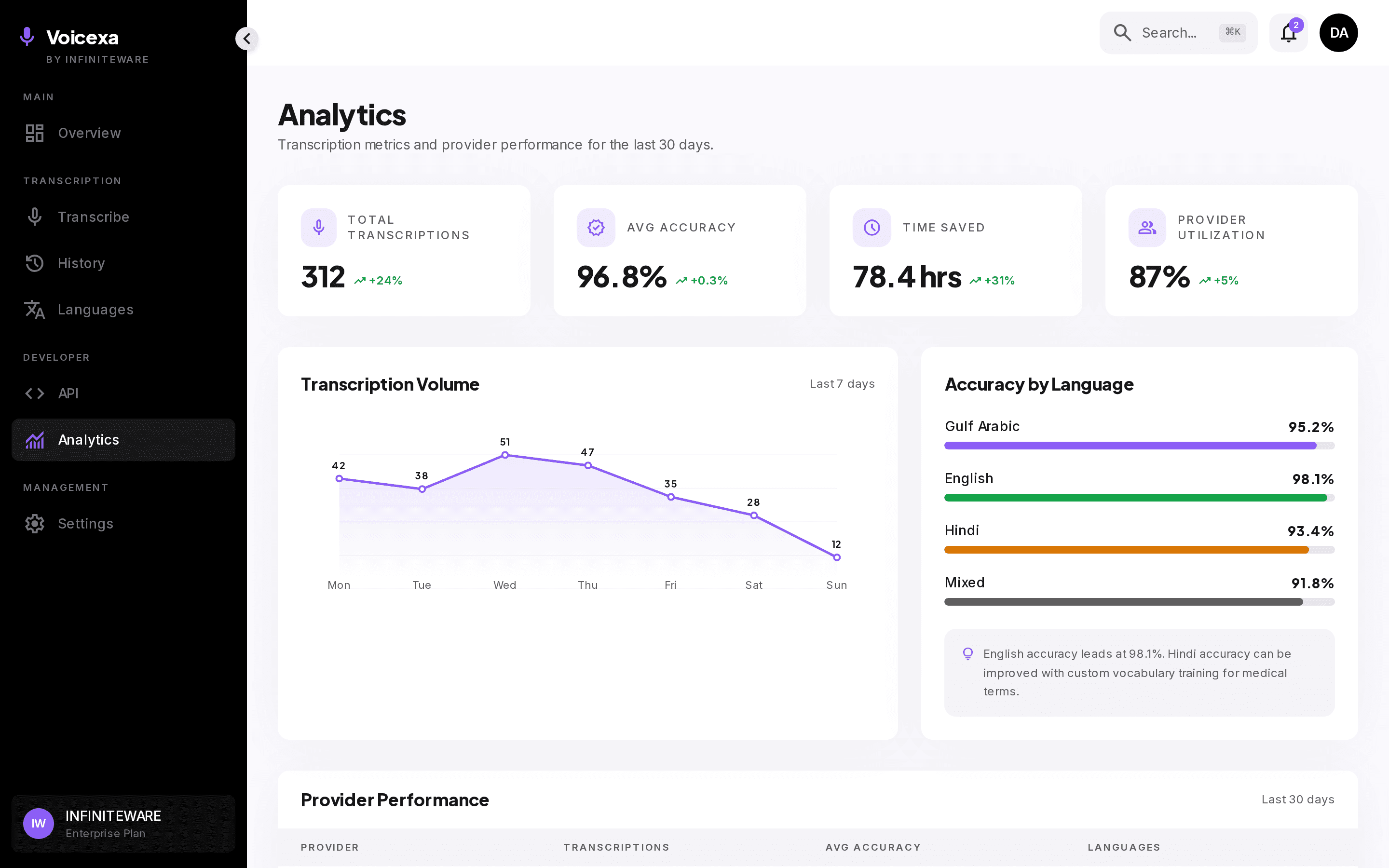
Task: Open the API developer page
Action: click(123, 394)
